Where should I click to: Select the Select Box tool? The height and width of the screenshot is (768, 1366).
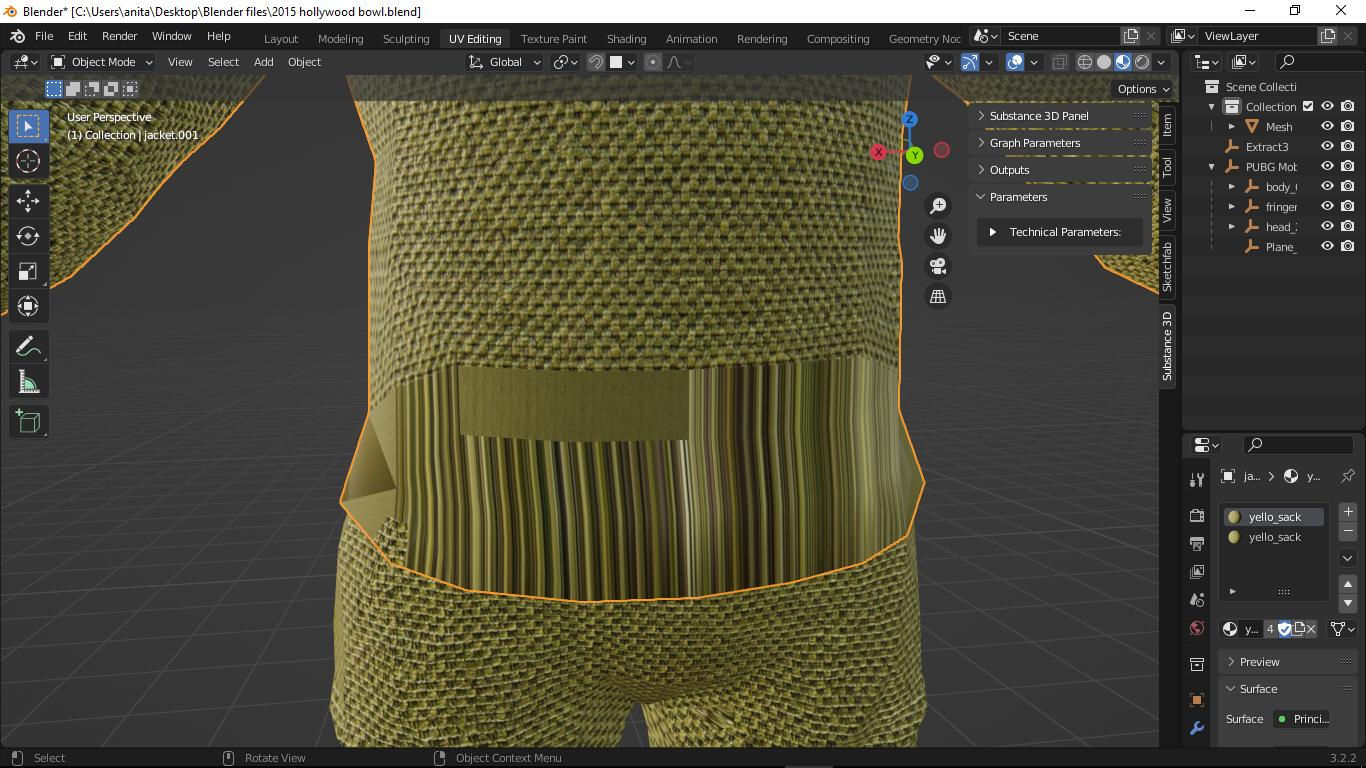click(x=28, y=126)
